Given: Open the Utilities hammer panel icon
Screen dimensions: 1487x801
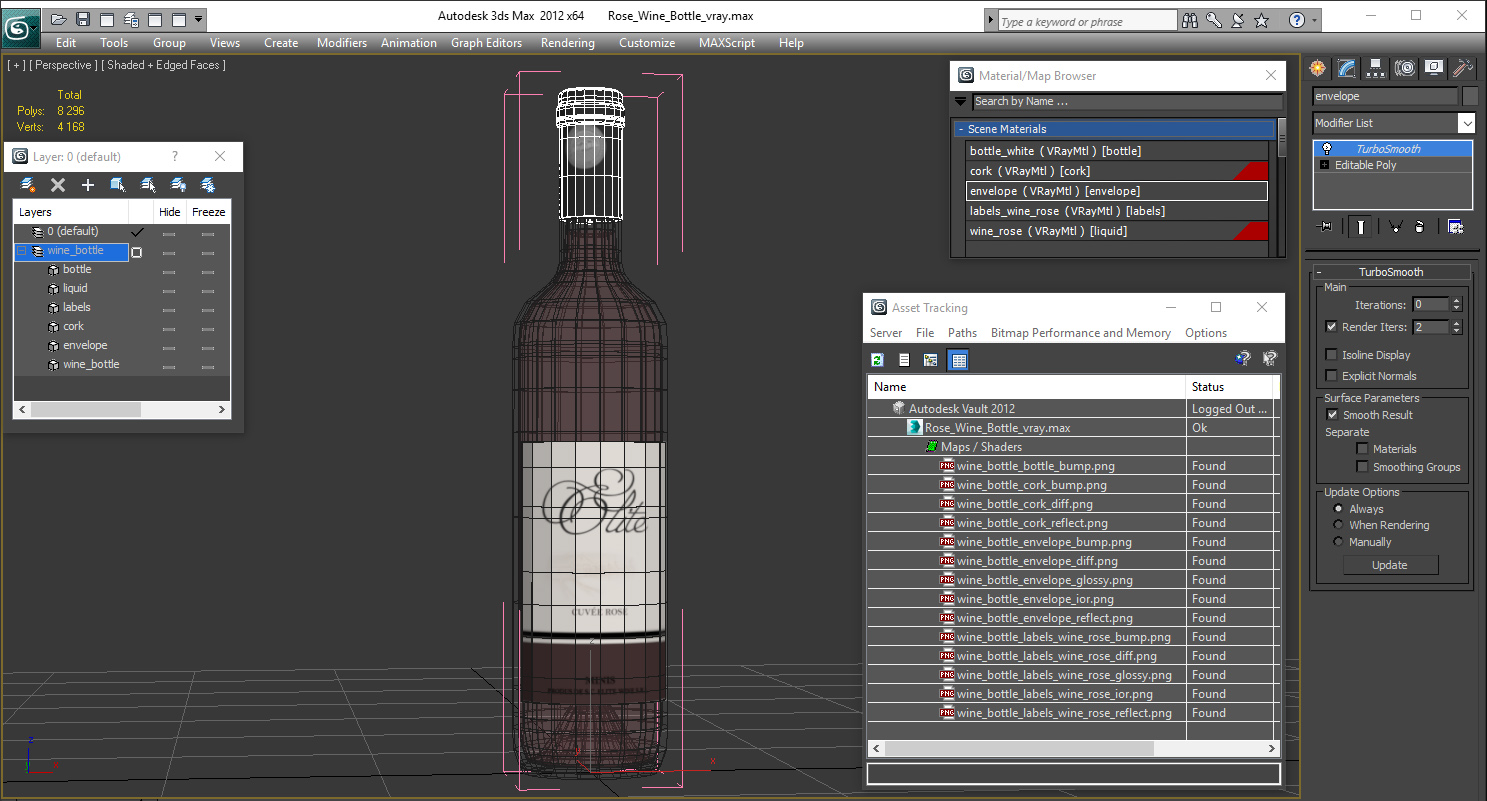Looking at the screenshot, I should coord(1463,68).
